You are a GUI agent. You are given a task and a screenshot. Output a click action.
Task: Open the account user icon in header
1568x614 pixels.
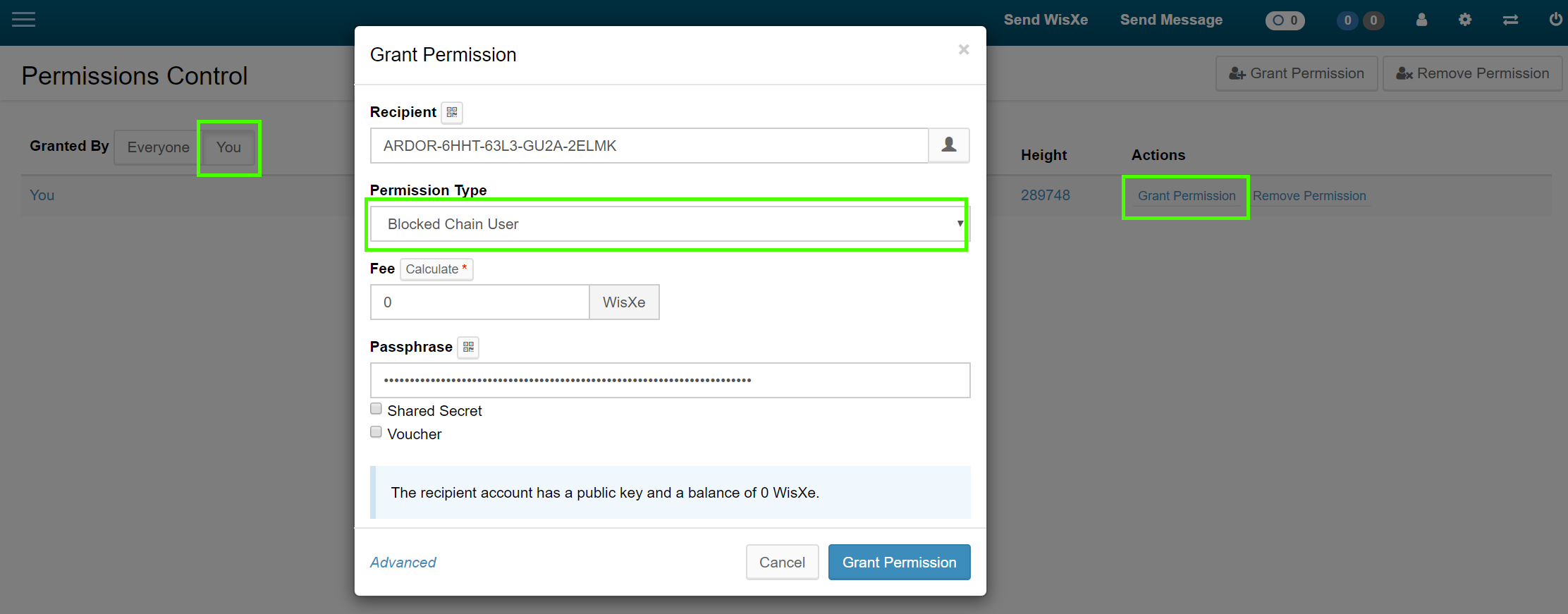coord(1421,20)
